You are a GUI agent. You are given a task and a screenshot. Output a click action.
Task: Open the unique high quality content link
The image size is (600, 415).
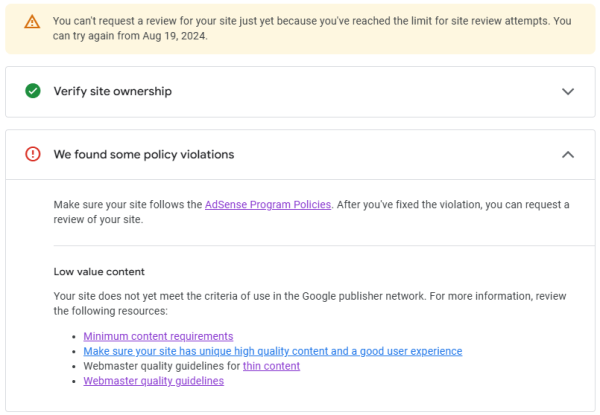click(272, 351)
